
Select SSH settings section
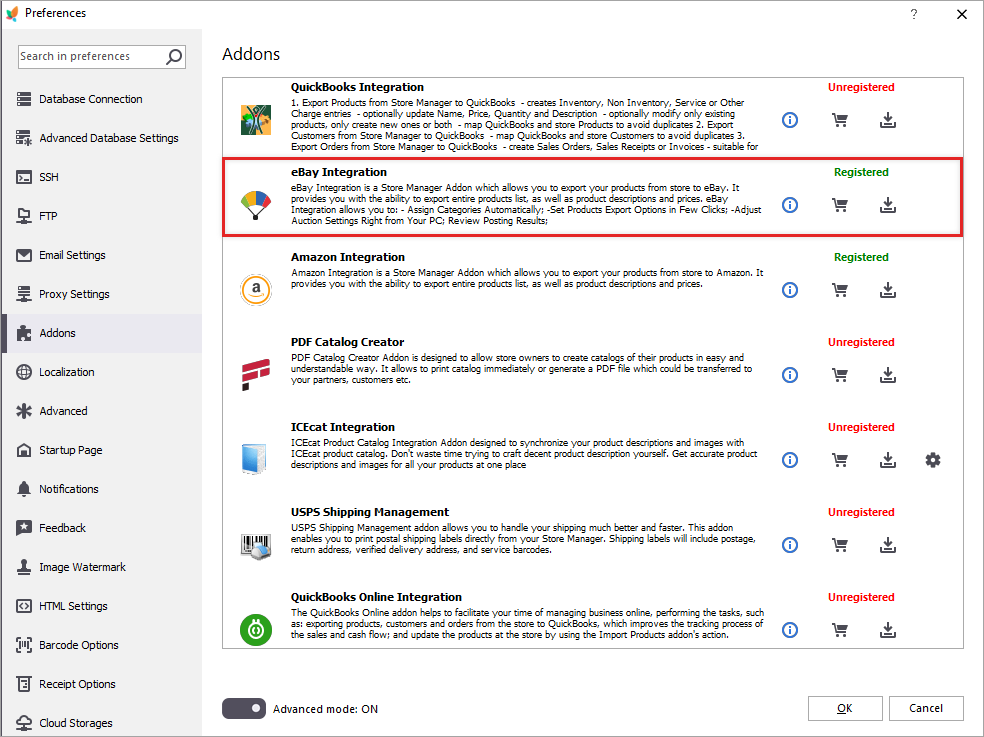tap(102, 177)
